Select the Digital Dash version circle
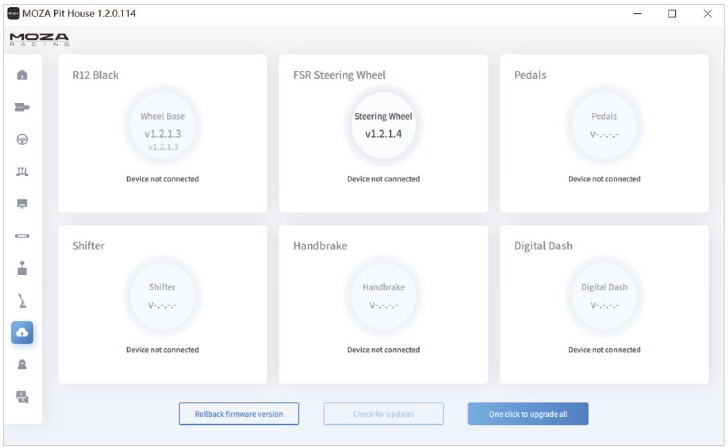This screenshot has height=448, width=728. (604, 296)
